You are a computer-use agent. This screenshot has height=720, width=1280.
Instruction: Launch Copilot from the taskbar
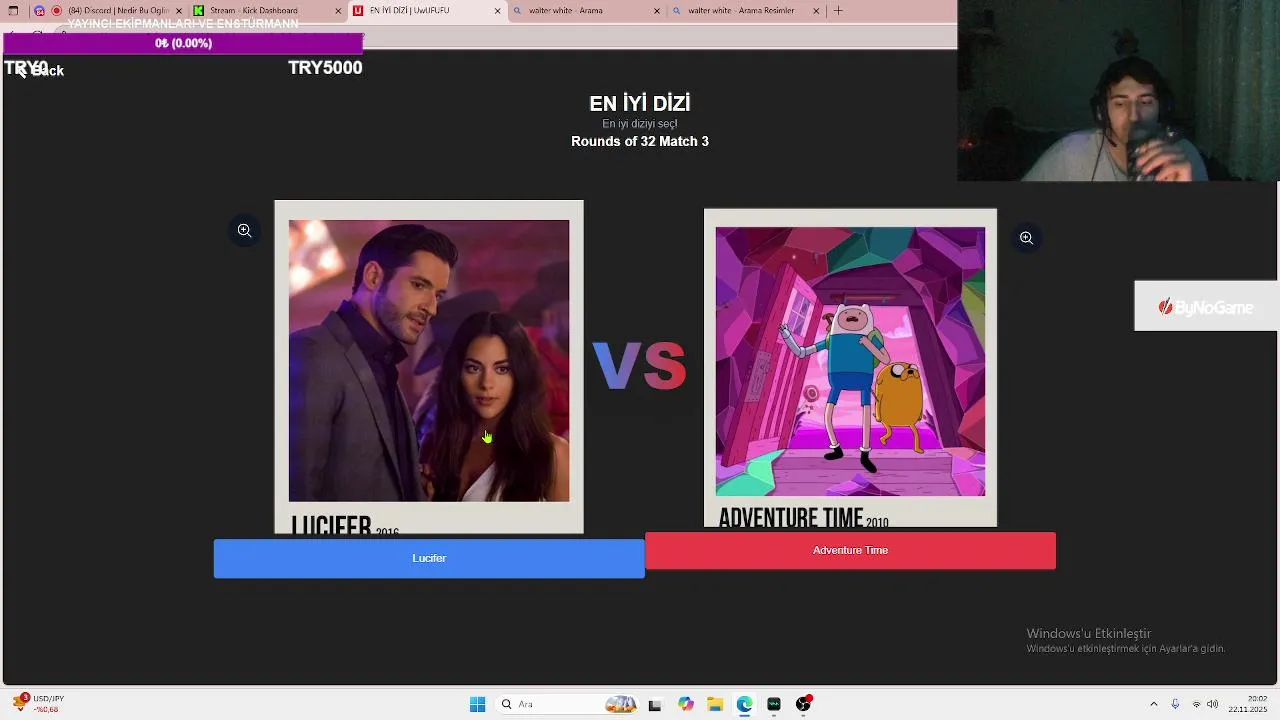click(685, 704)
